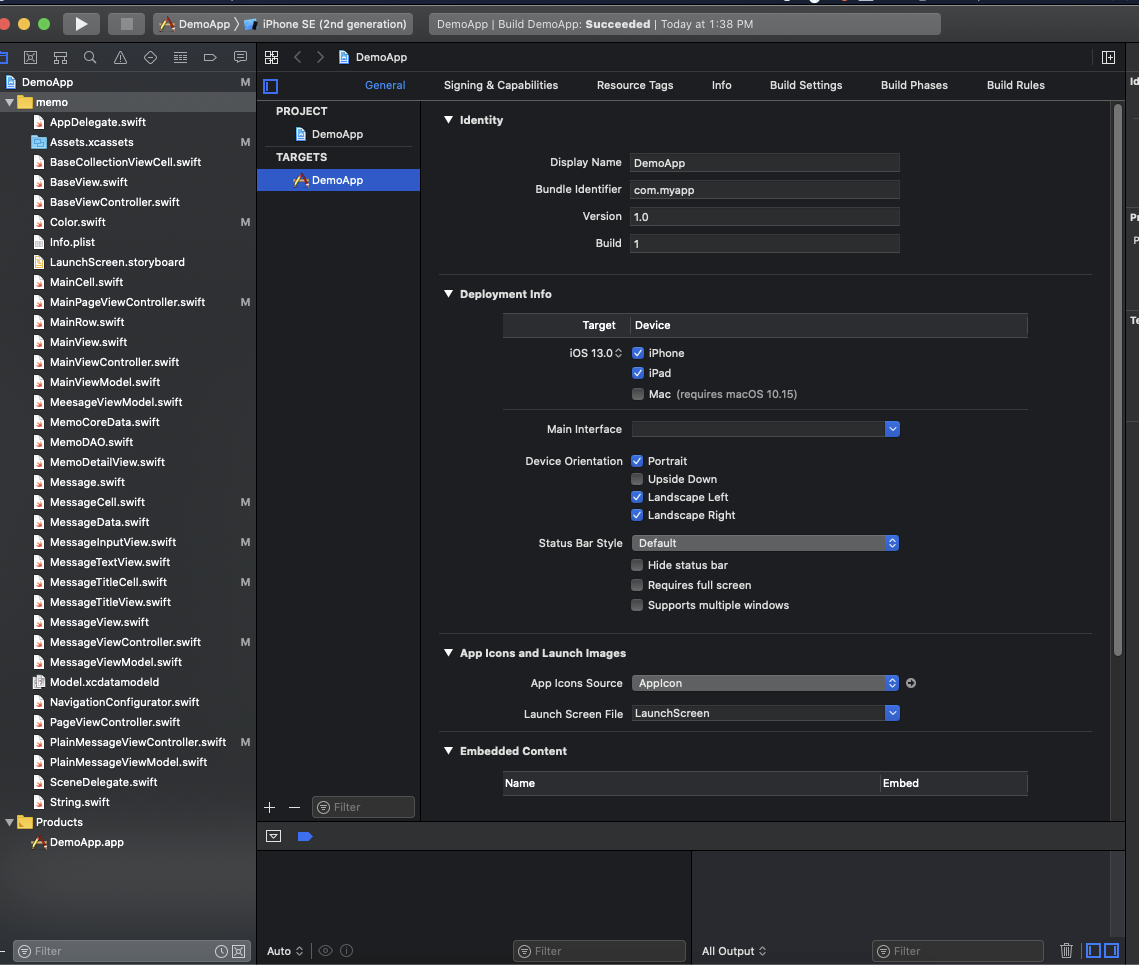The image size is (1139, 965).
Task: Remove the selected target with minus button
Action: (294, 807)
